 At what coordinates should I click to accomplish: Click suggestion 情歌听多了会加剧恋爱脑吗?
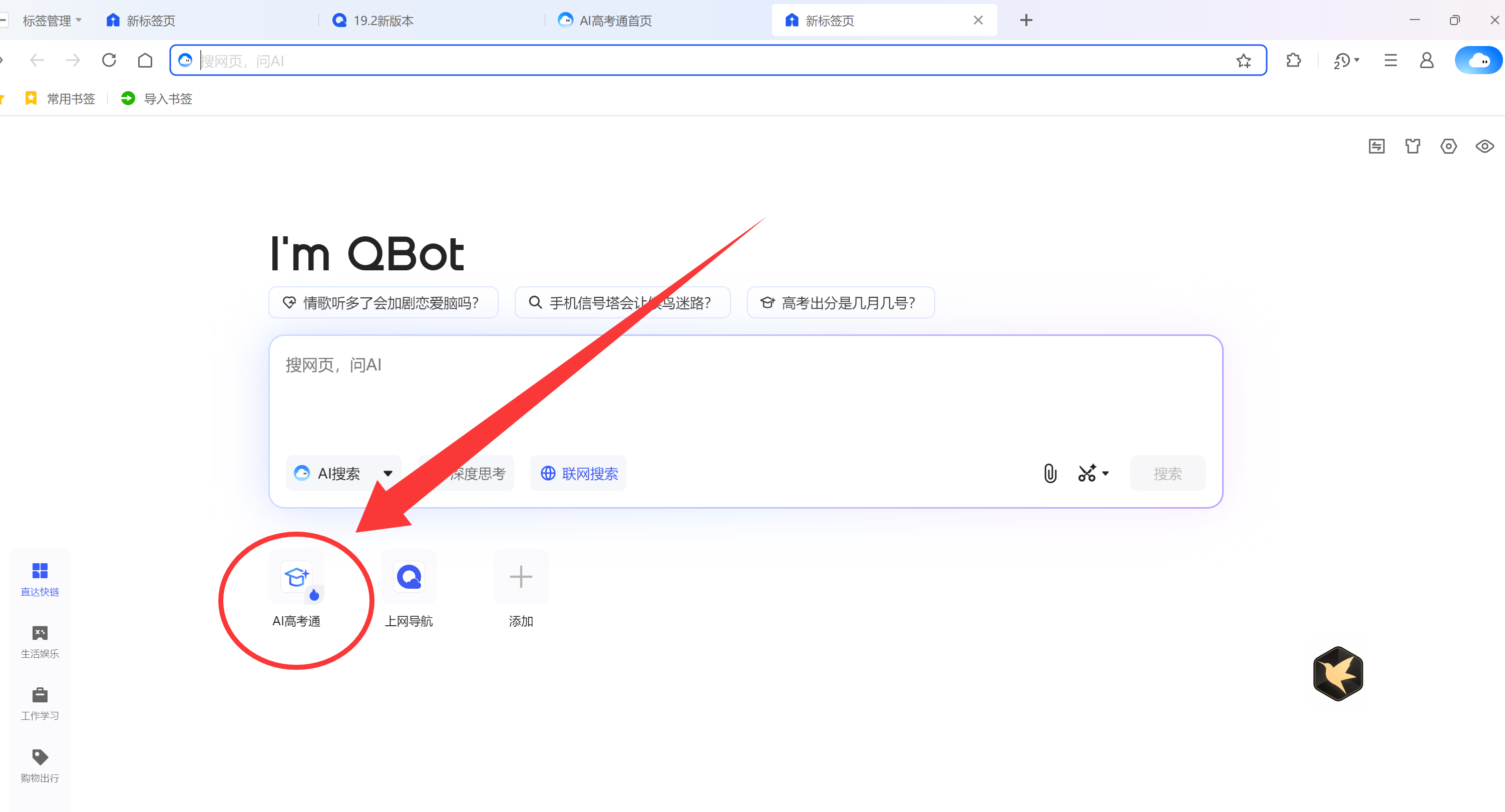384,302
